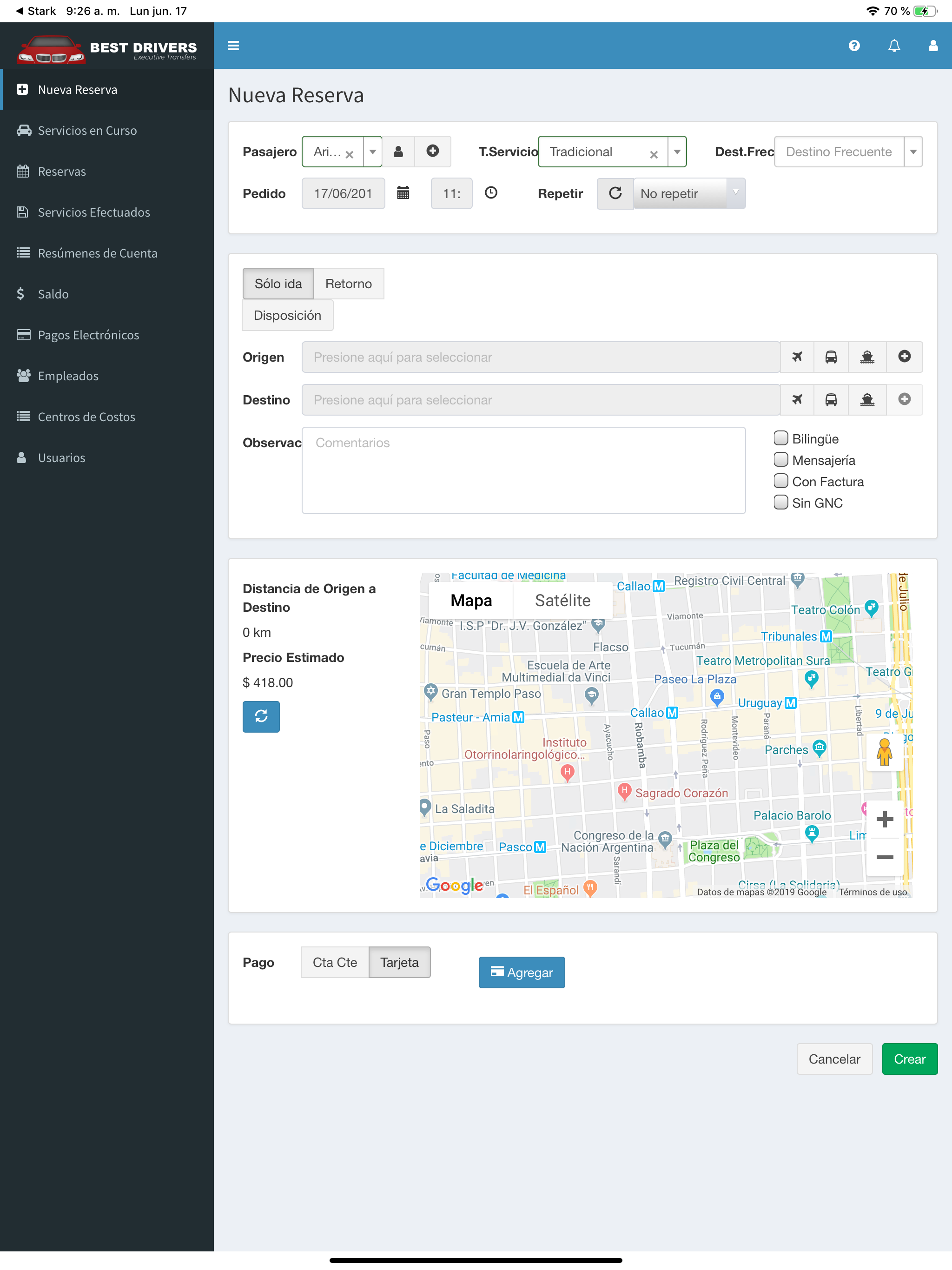The height and width of the screenshot is (1270, 952).
Task: Open Centros de Costos
Action: [107, 416]
